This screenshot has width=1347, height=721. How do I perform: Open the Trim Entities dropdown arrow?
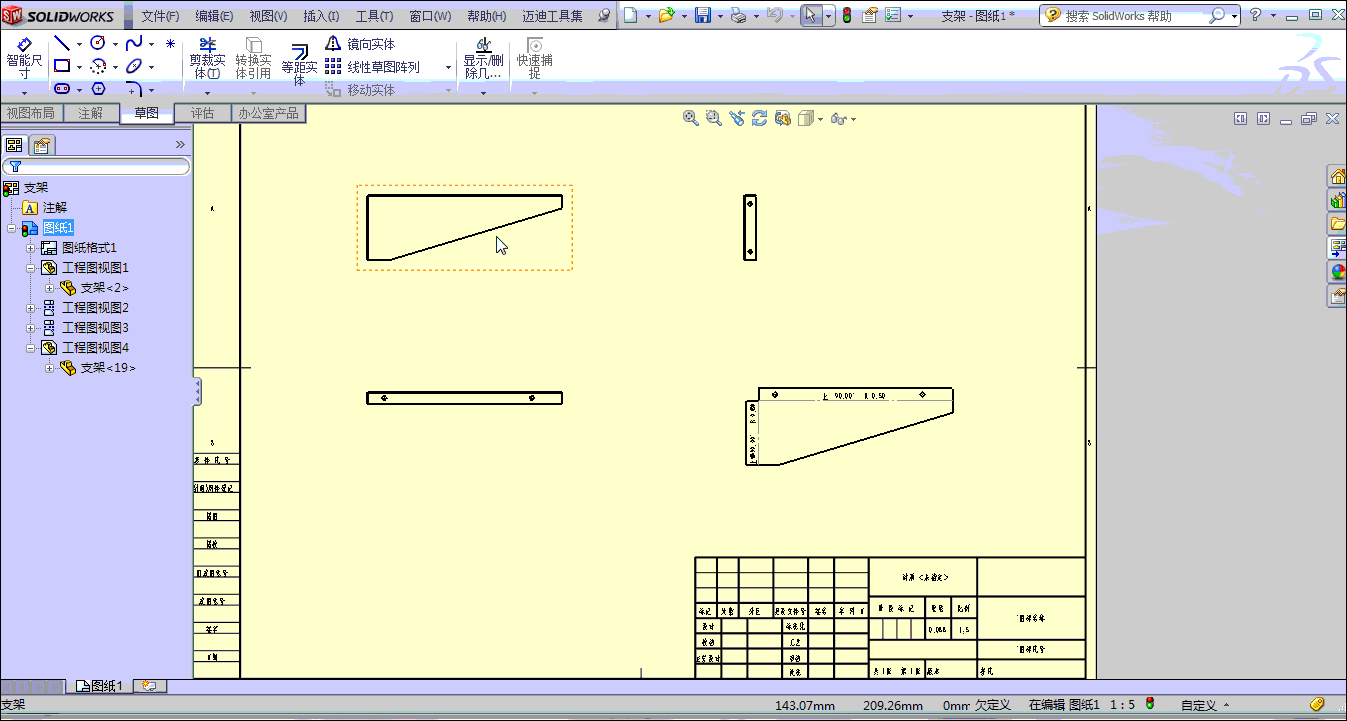[207, 93]
